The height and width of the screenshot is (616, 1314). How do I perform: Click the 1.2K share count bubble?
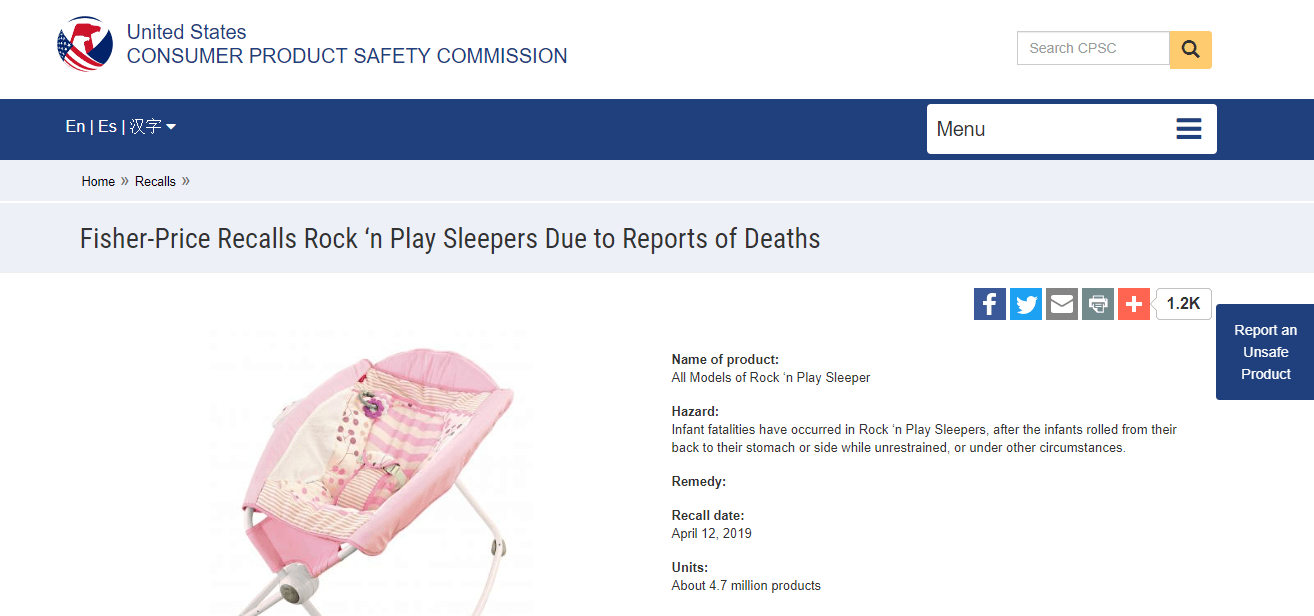1184,304
